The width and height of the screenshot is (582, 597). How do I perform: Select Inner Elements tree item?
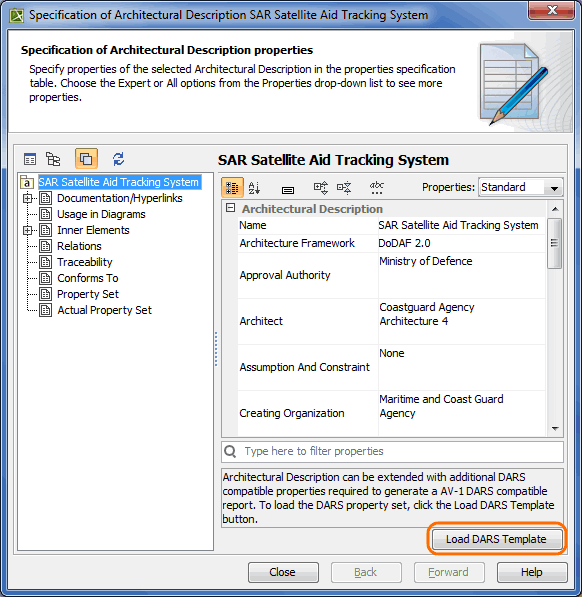click(93, 230)
